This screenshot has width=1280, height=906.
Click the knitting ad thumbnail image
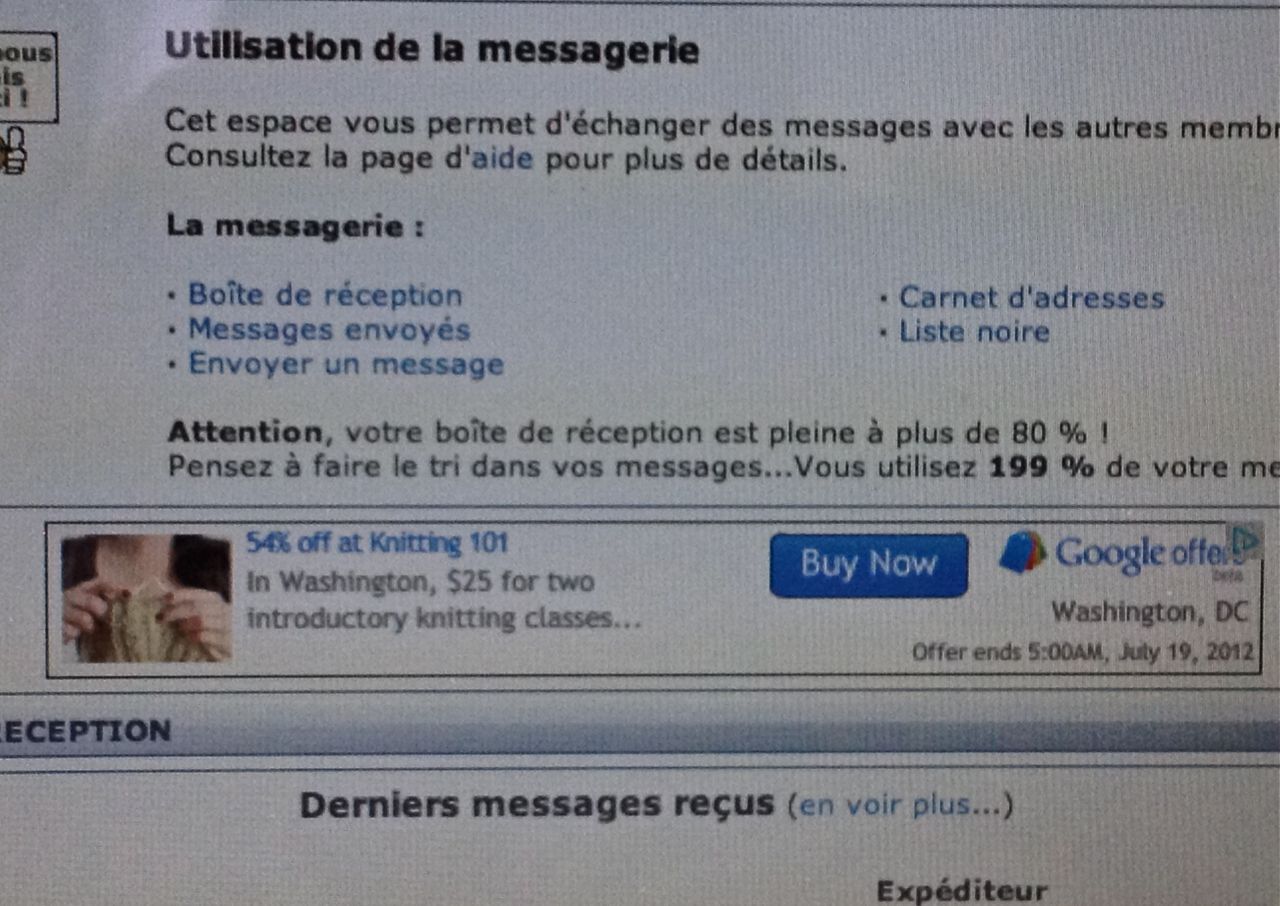coord(147,598)
